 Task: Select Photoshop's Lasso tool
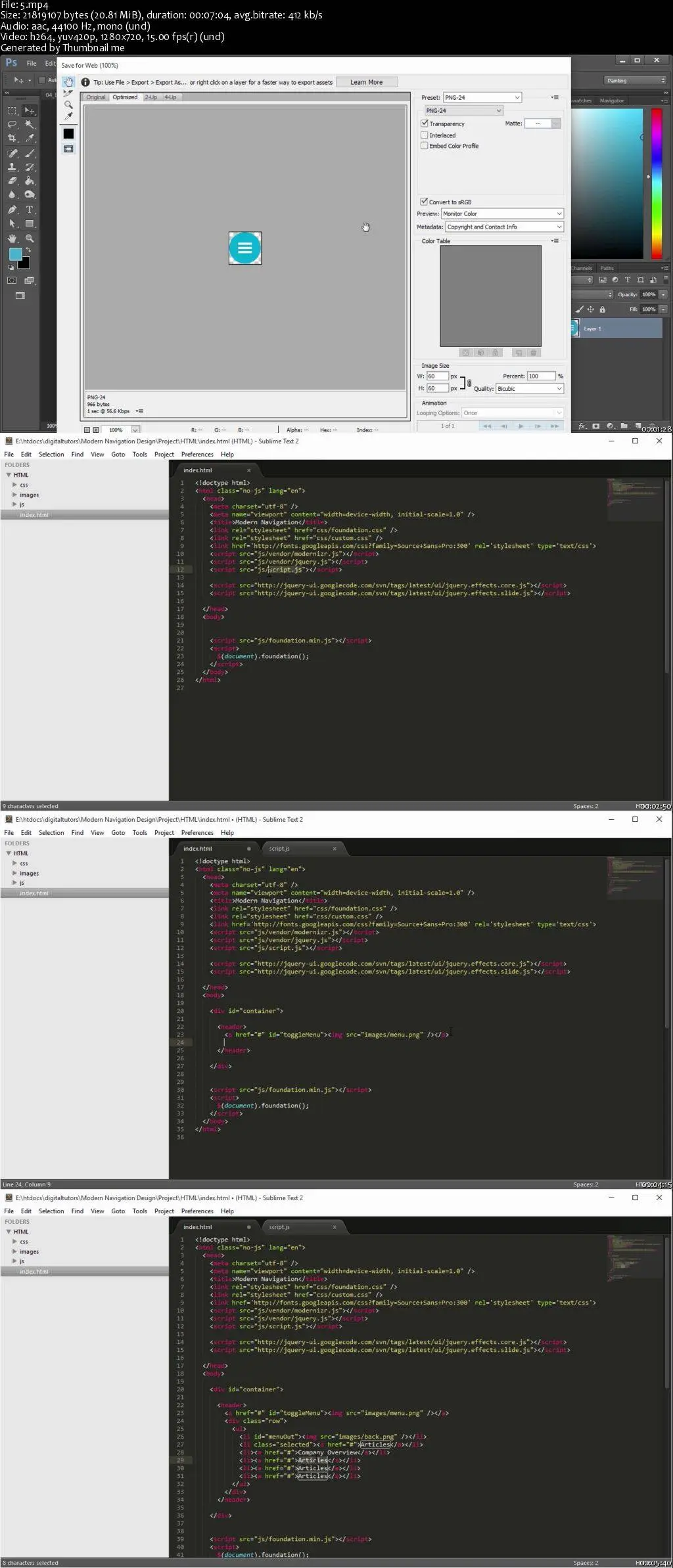[12, 124]
